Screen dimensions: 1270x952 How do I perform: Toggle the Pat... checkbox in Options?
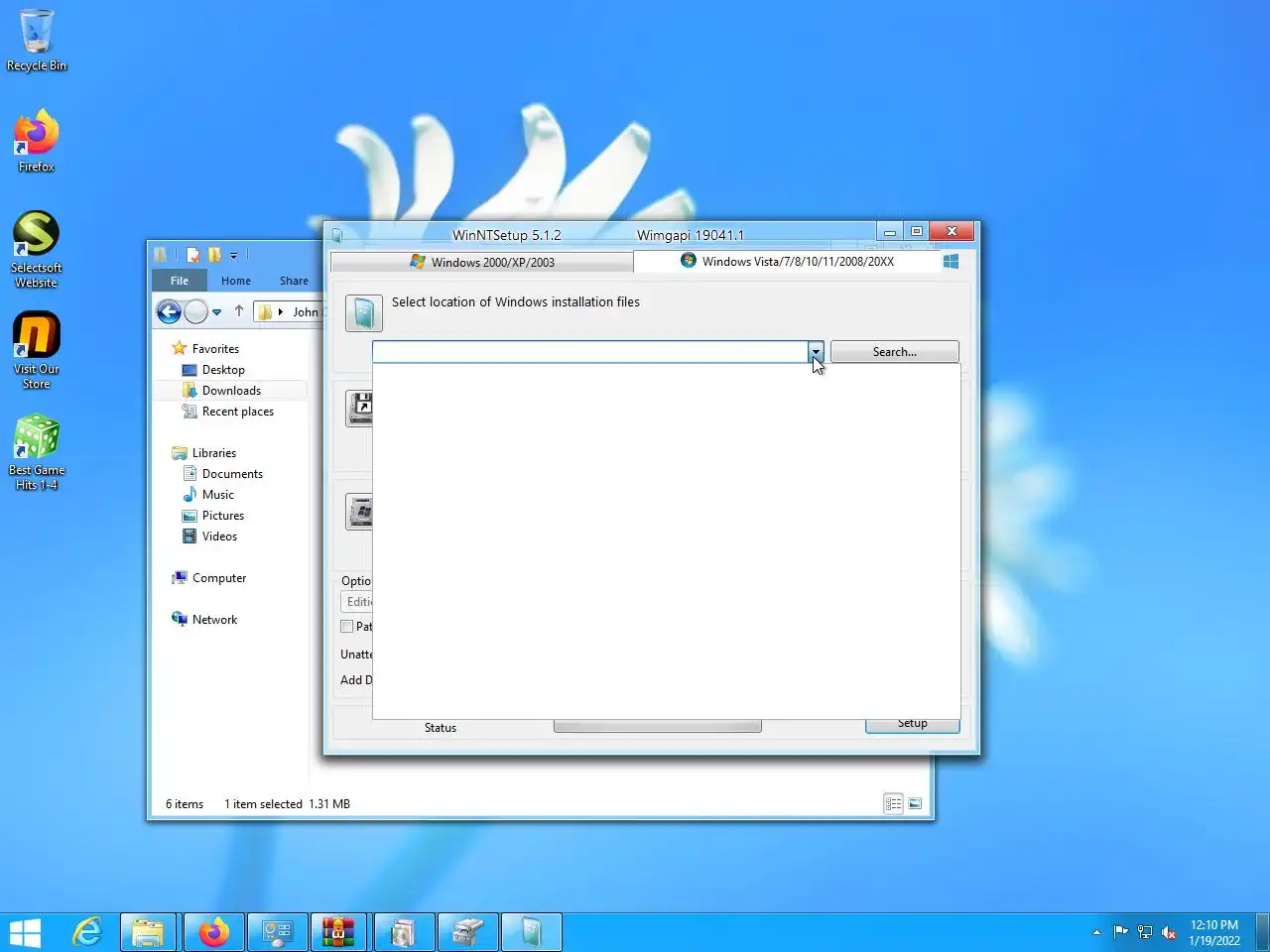347,626
